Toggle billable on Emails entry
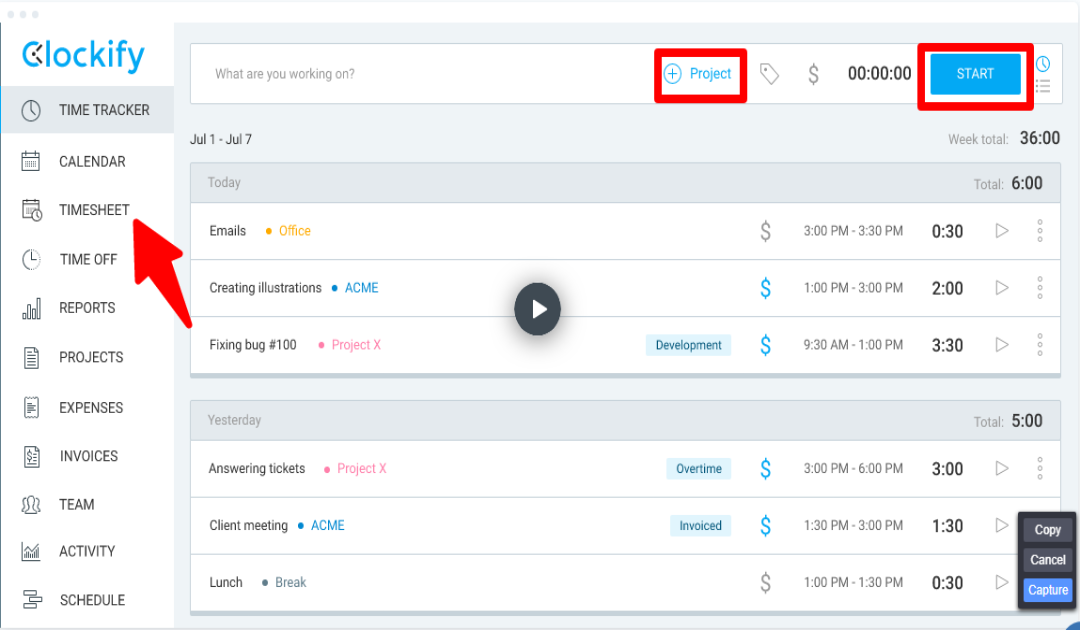This screenshot has height=630, width=1080. 765,231
